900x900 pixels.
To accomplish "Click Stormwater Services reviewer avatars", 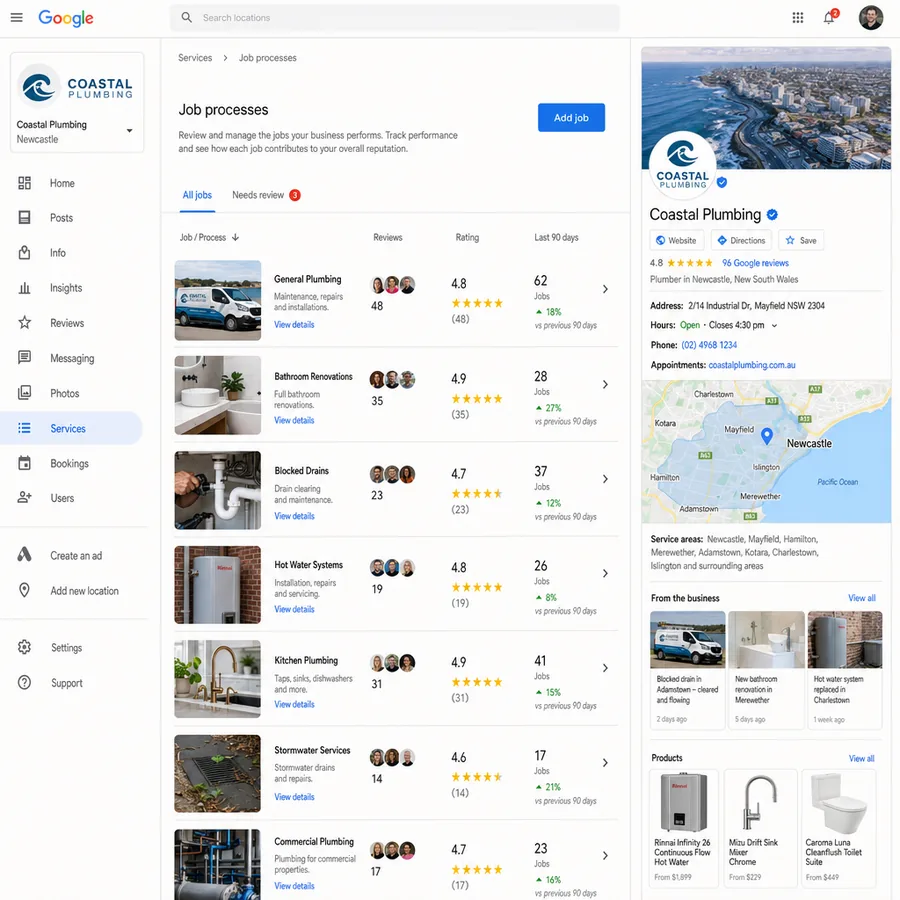I will click(392, 758).
